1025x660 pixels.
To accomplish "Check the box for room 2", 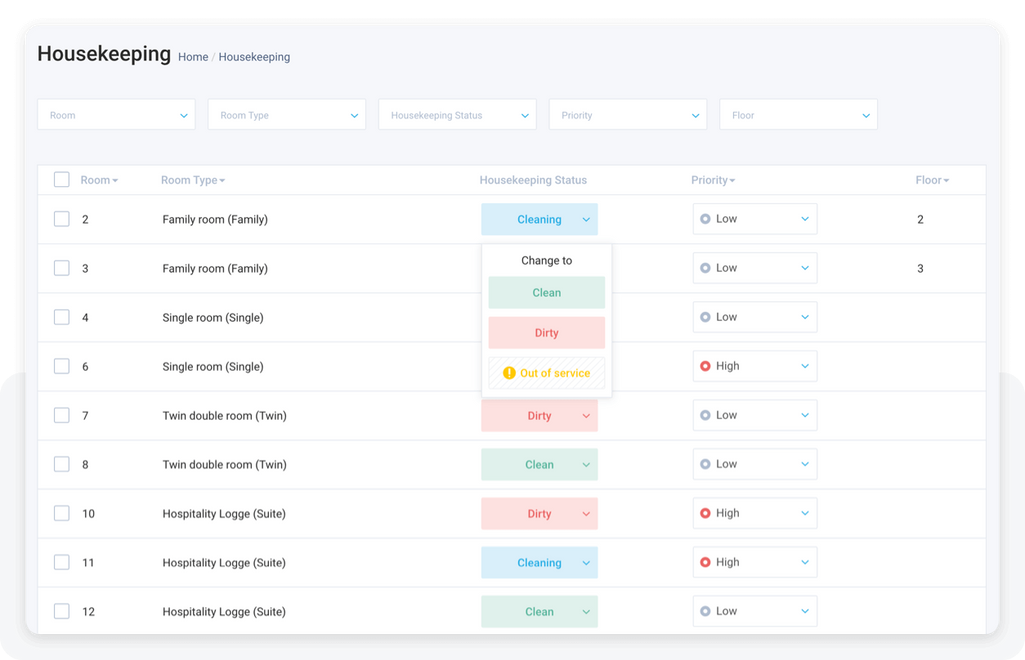I will coord(61,219).
